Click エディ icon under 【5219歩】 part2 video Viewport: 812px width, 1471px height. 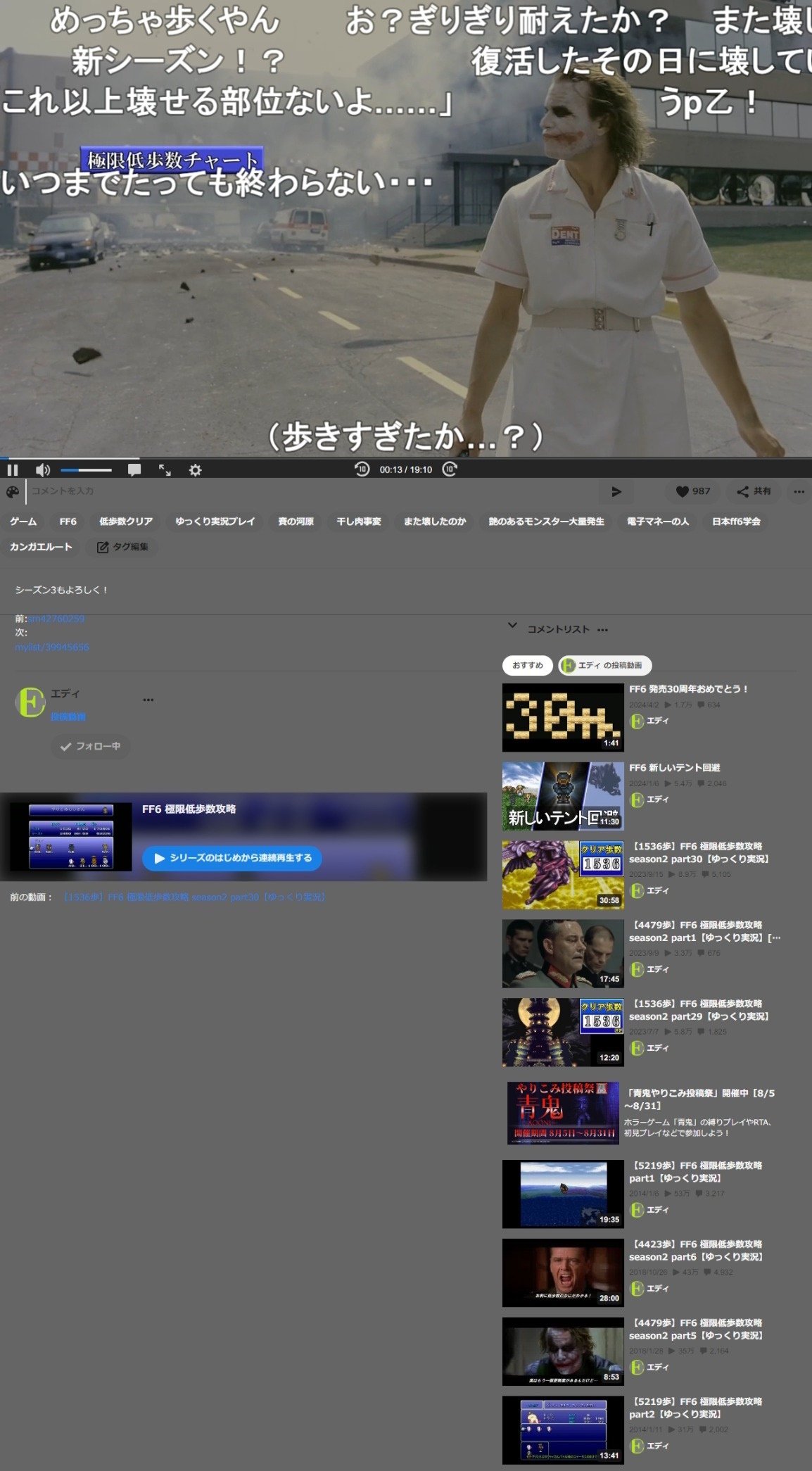(637, 1446)
